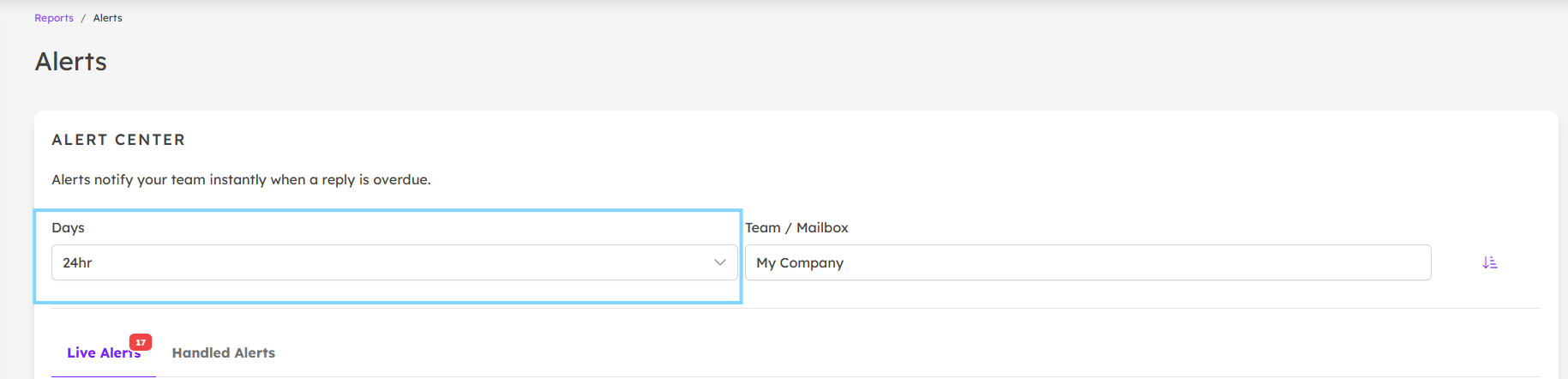The image size is (1568, 379).
Task: Click the Alerts breadcrumb item
Action: tap(108, 18)
